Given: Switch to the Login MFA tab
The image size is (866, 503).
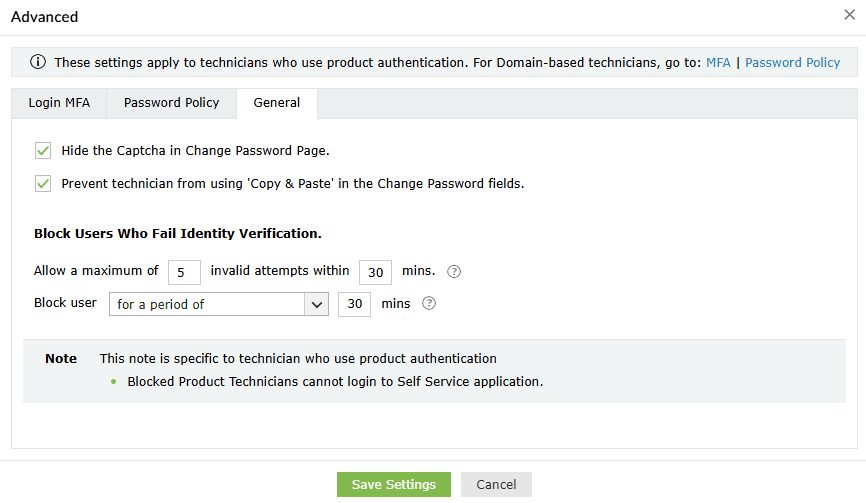Looking at the screenshot, I should click(59, 103).
